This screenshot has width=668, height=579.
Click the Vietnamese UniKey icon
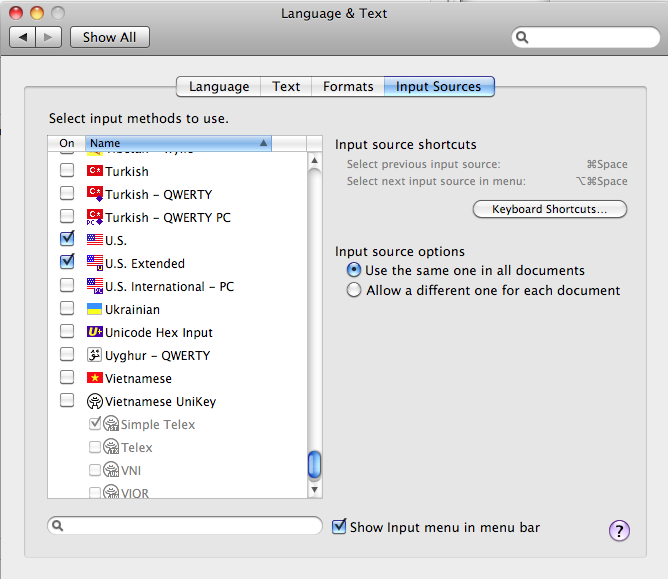pyautogui.click(x=95, y=401)
